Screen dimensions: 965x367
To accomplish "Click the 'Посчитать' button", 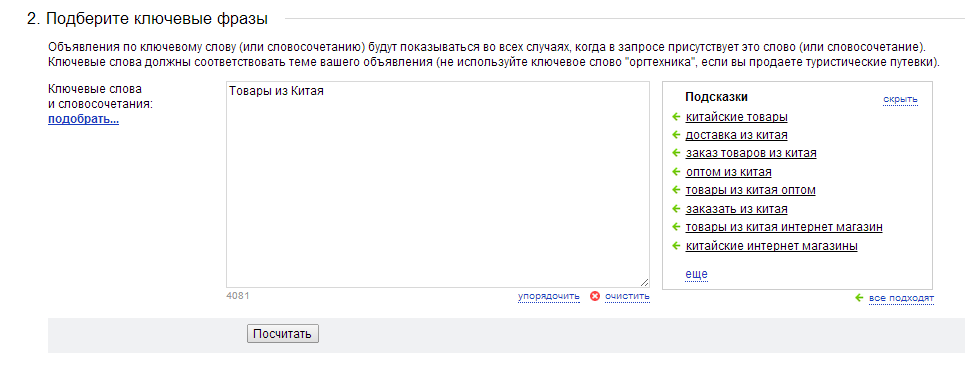I will (x=282, y=334).
